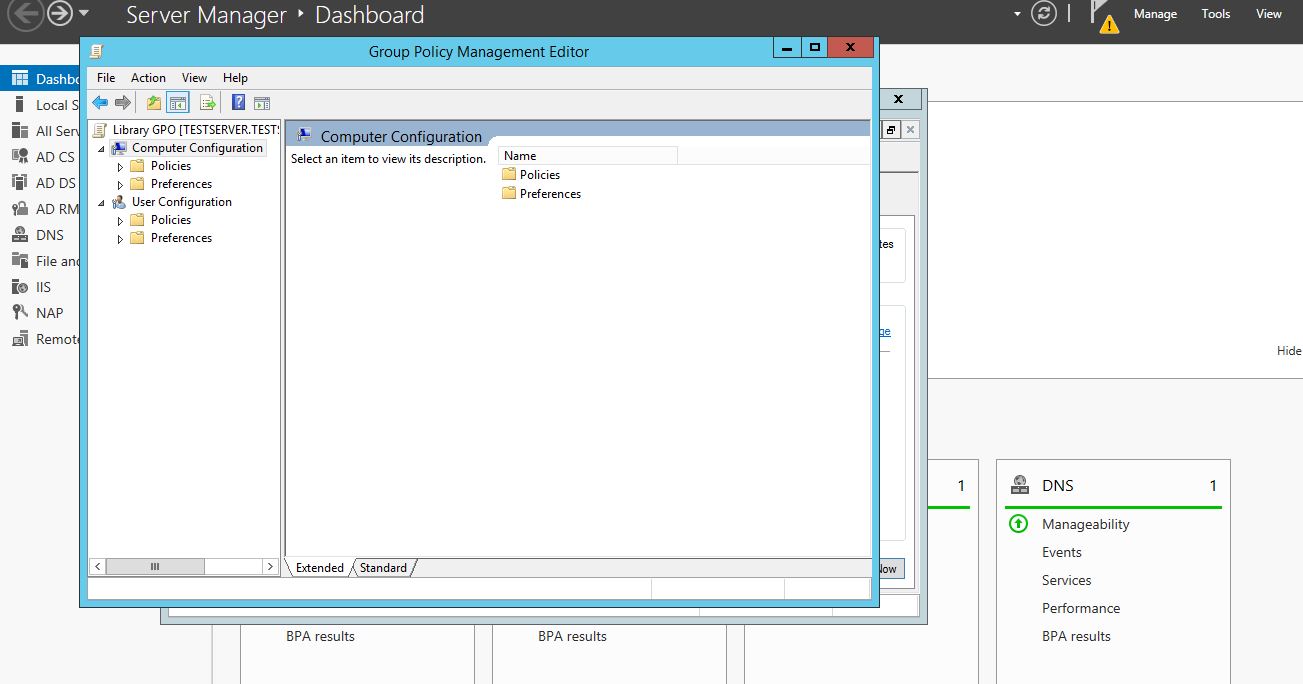Open DNS role in the sidebar
Screen dimensions: 1303x684
[x=40, y=235]
